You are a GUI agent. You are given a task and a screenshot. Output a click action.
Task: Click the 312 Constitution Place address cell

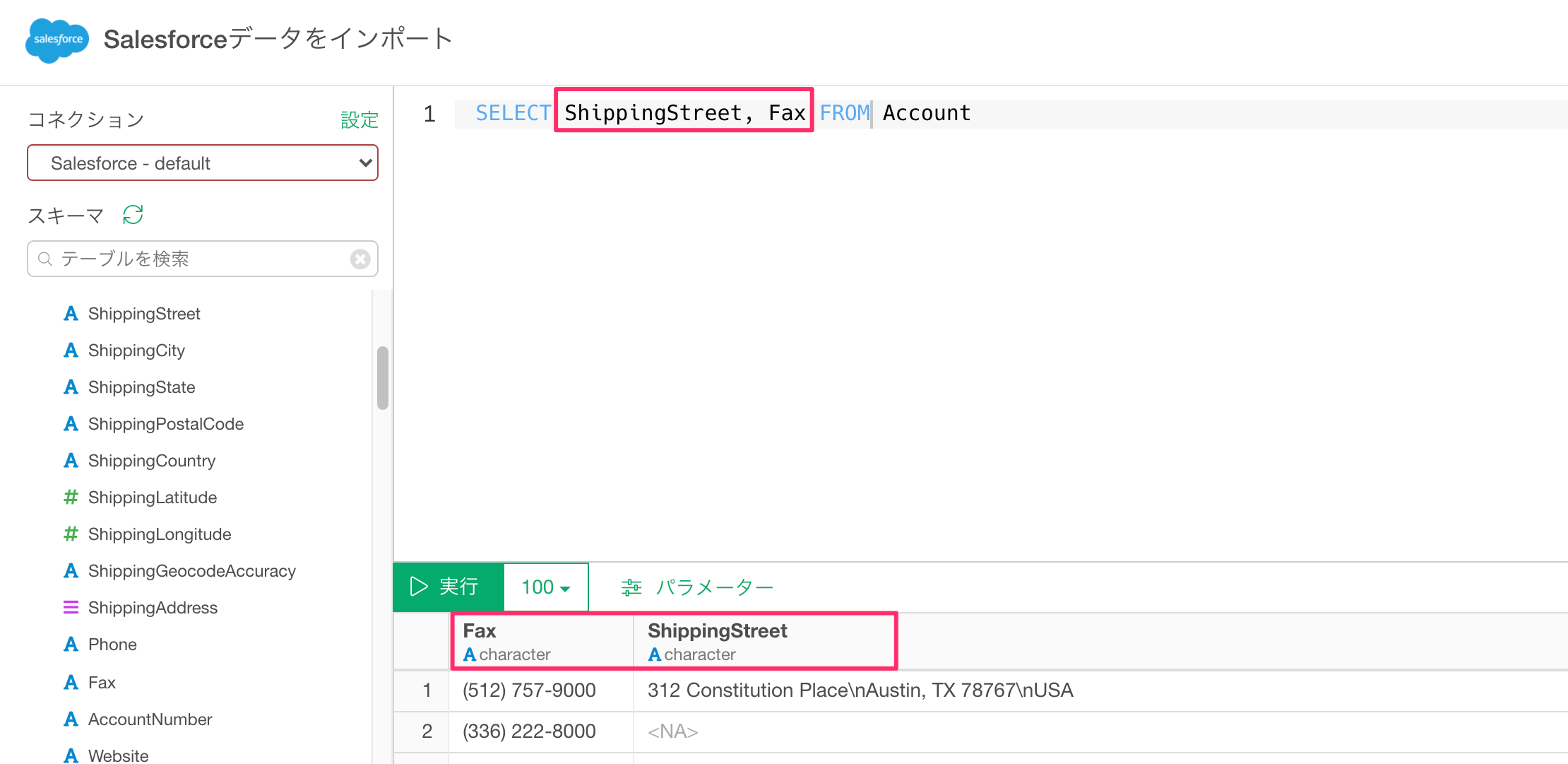coord(860,690)
